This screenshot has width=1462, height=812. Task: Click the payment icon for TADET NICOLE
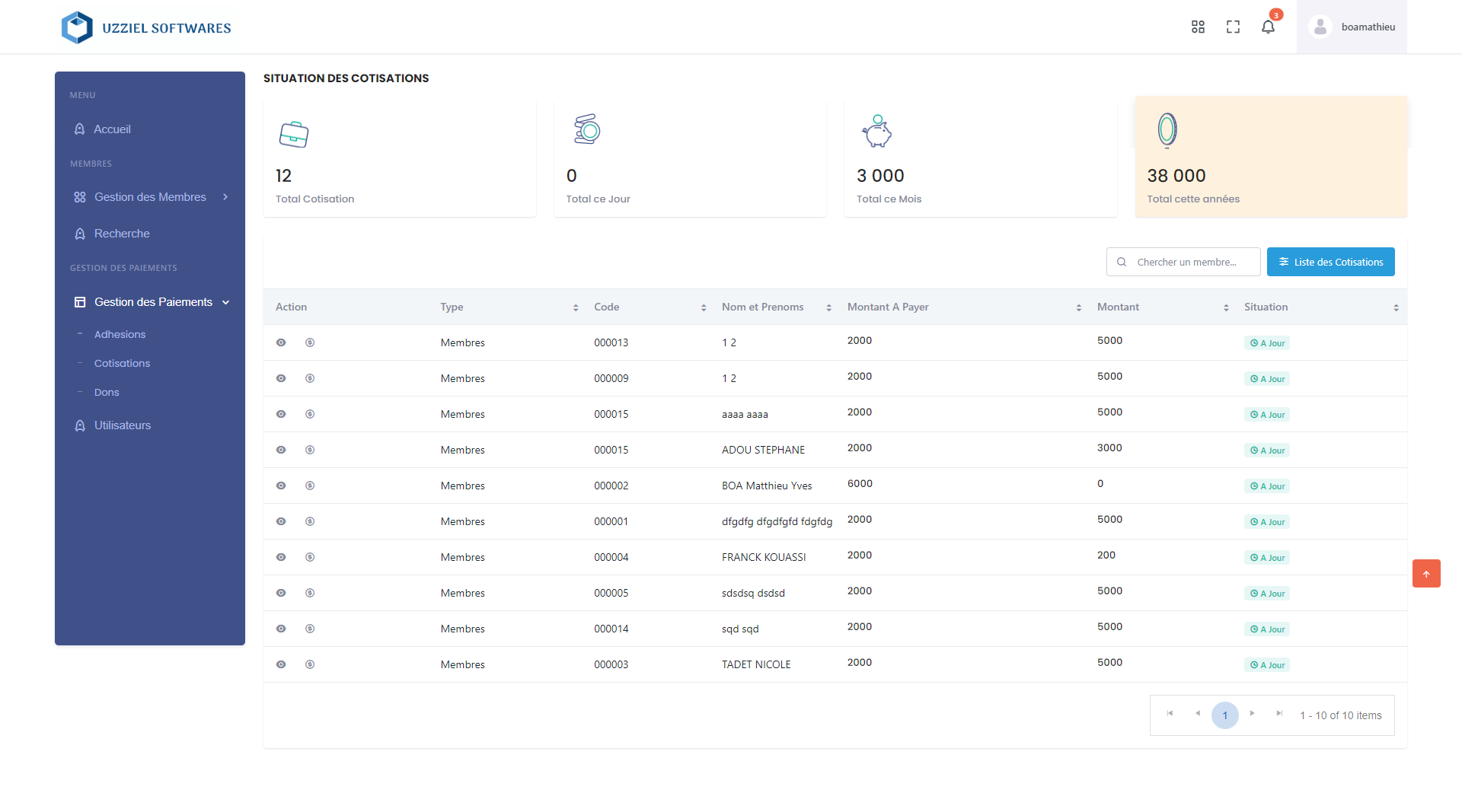tap(310, 664)
